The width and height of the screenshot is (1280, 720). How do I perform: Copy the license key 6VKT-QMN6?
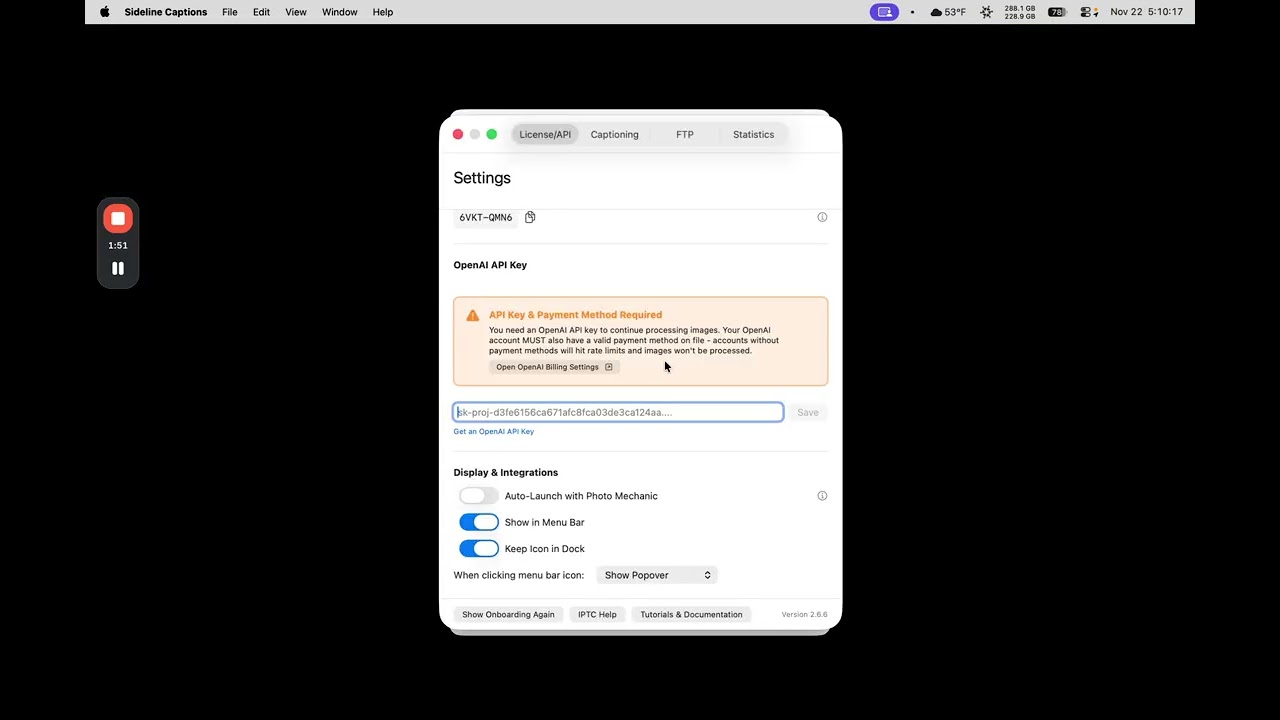[530, 217]
